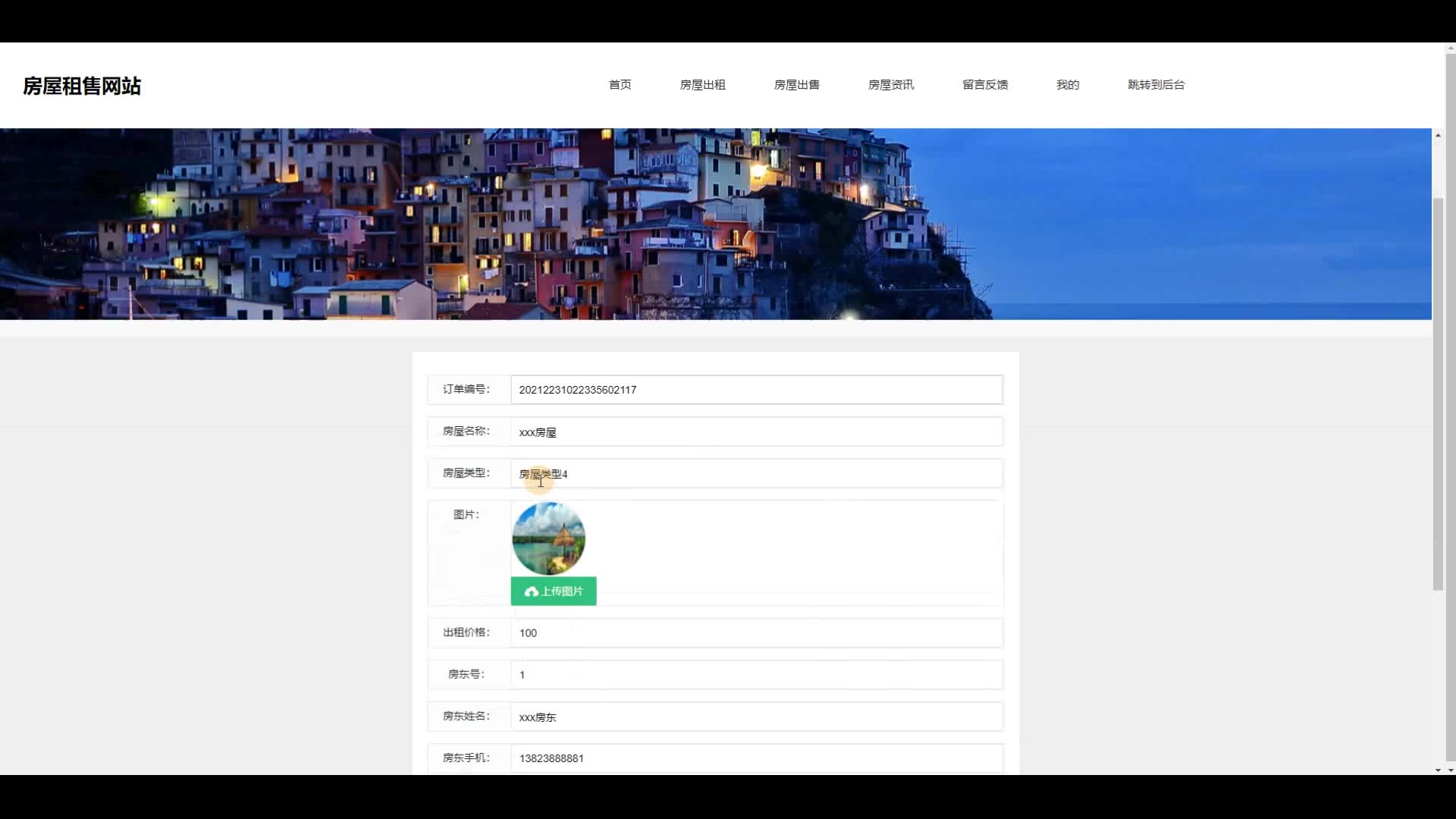This screenshot has height=819, width=1456.
Task: Click the 房东姓名 text field
Action: pyautogui.click(x=755, y=717)
